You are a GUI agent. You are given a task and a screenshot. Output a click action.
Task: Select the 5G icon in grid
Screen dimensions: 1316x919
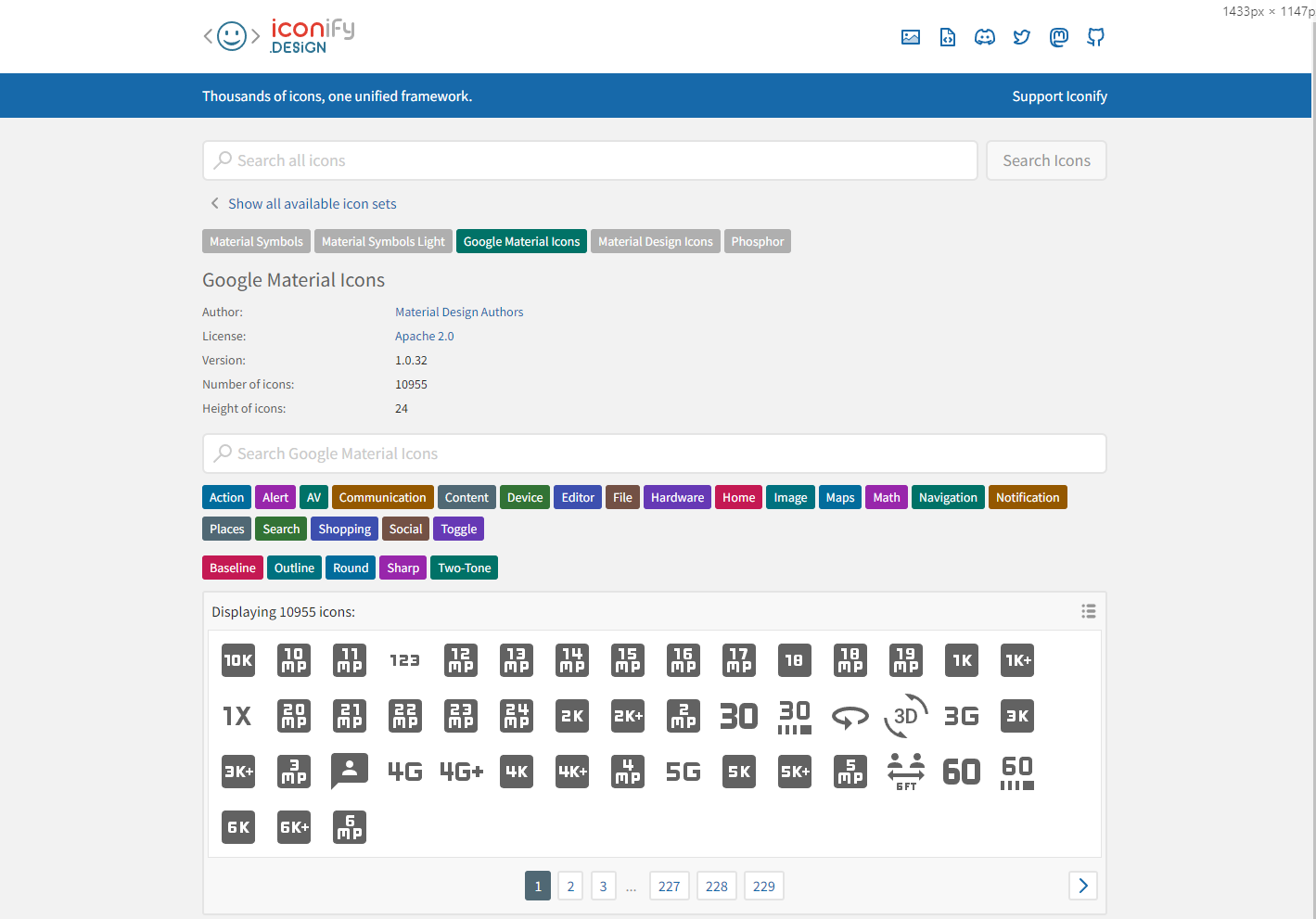pyautogui.click(x=684, y=772)
